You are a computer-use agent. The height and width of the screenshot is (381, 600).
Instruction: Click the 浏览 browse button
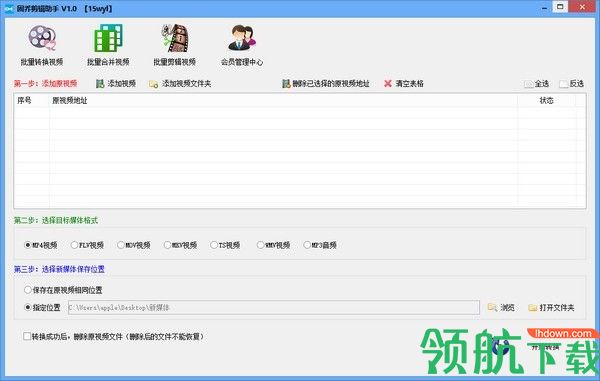click(x=501, y=307)
